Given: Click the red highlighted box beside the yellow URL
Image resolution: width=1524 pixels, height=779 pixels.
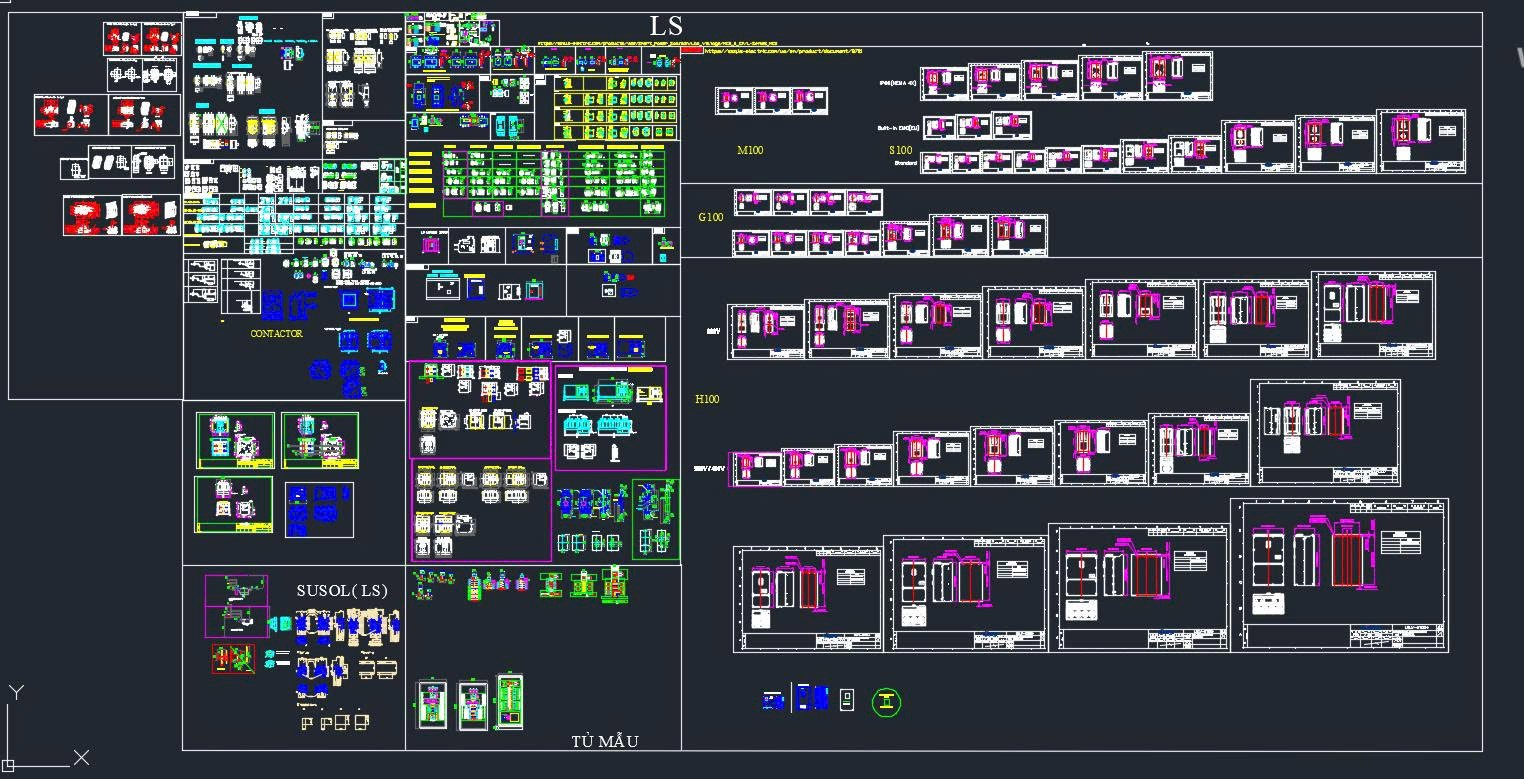Looking at the screenshot, I should tap(691, 50).
